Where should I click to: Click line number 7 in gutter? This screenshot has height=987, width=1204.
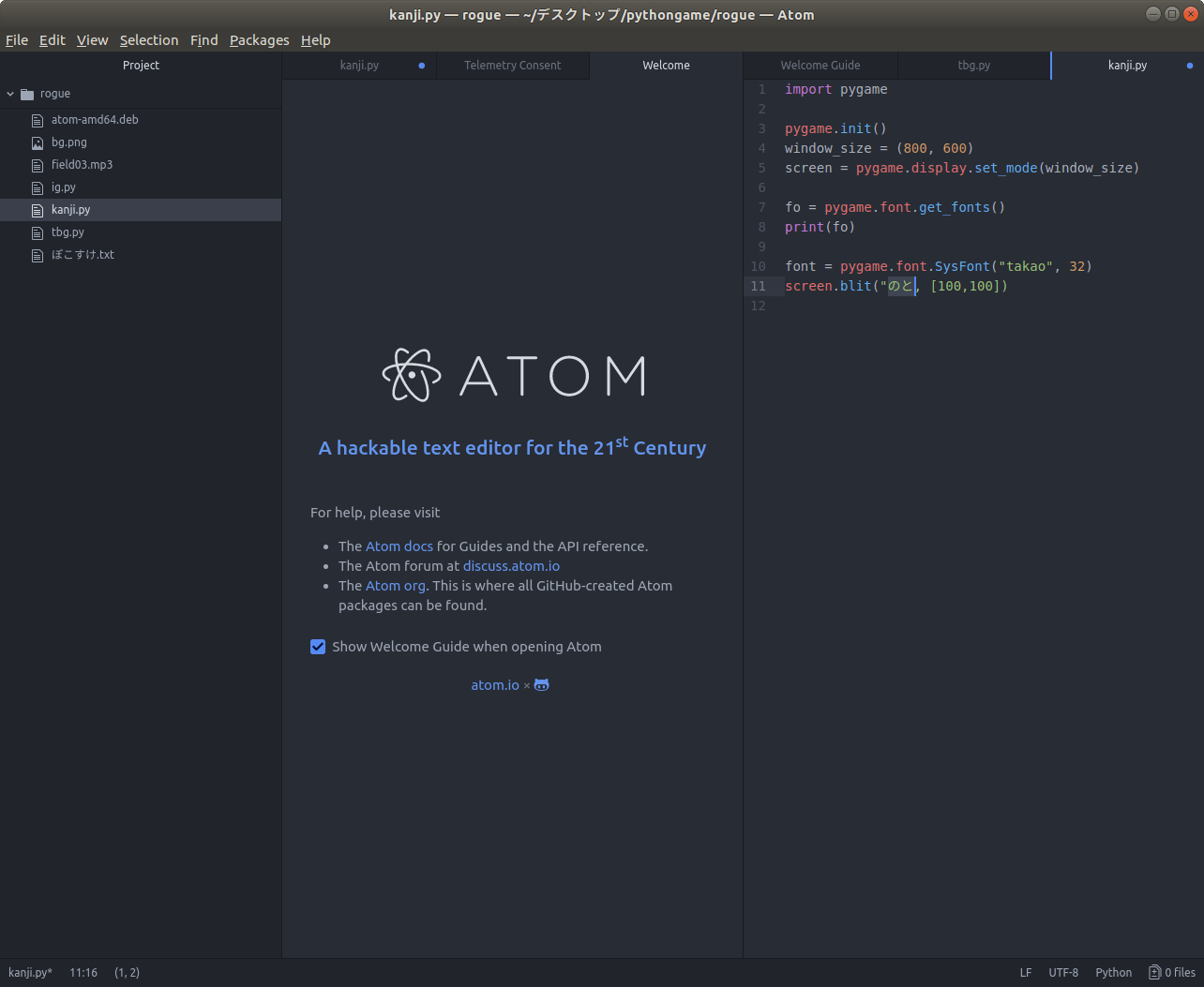pyautogui.click(x=762, y=208)
